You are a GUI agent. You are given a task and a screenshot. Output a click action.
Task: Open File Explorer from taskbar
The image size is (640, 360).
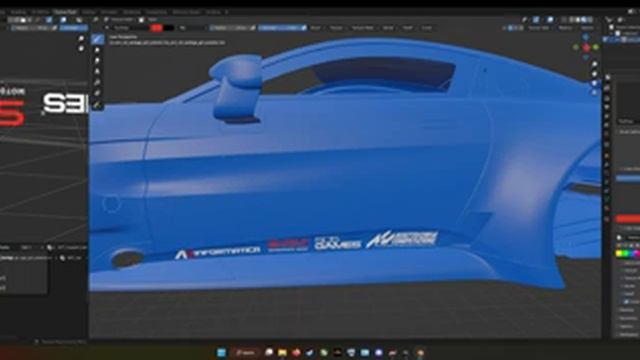pos(282,353)
